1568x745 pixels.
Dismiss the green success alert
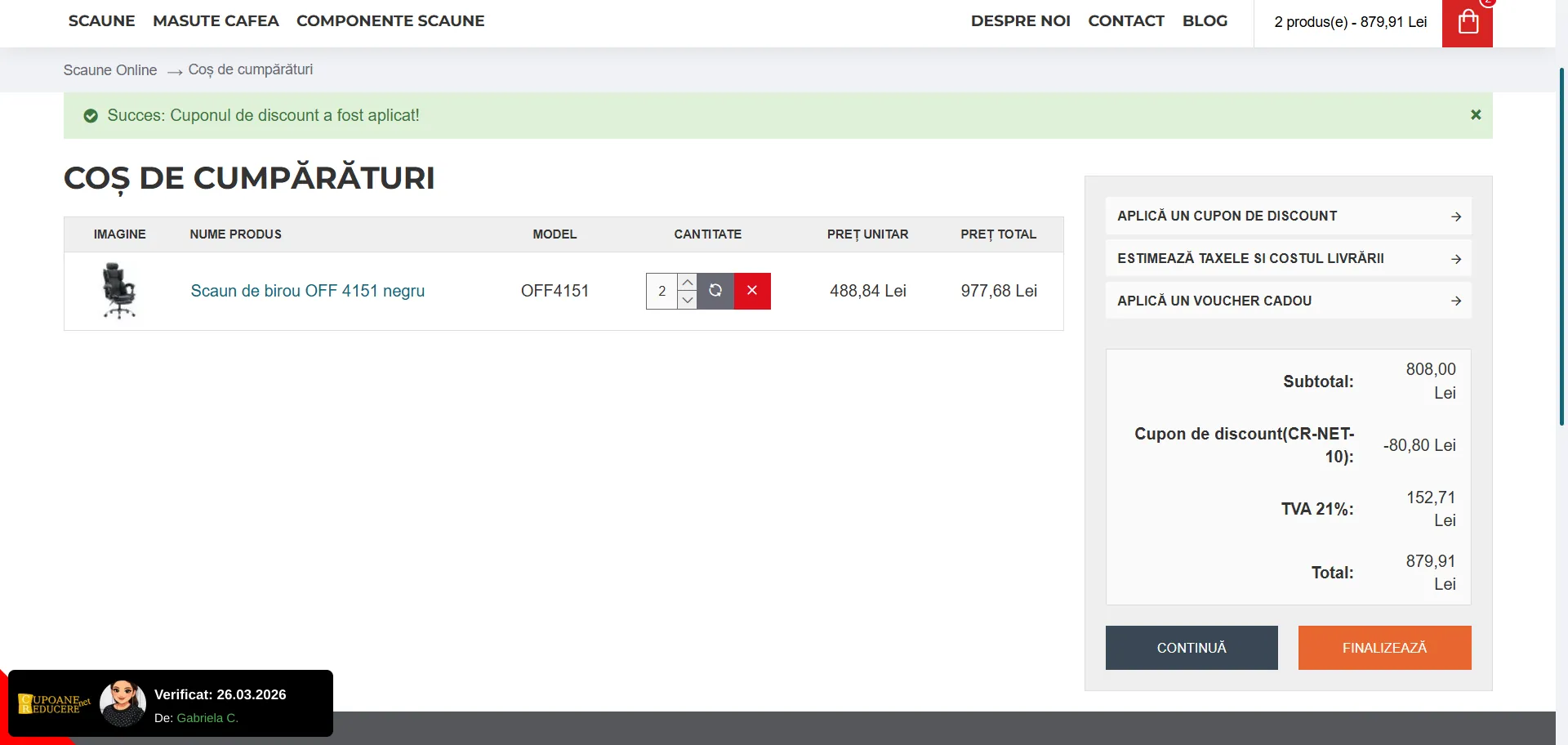point(1475,115)
